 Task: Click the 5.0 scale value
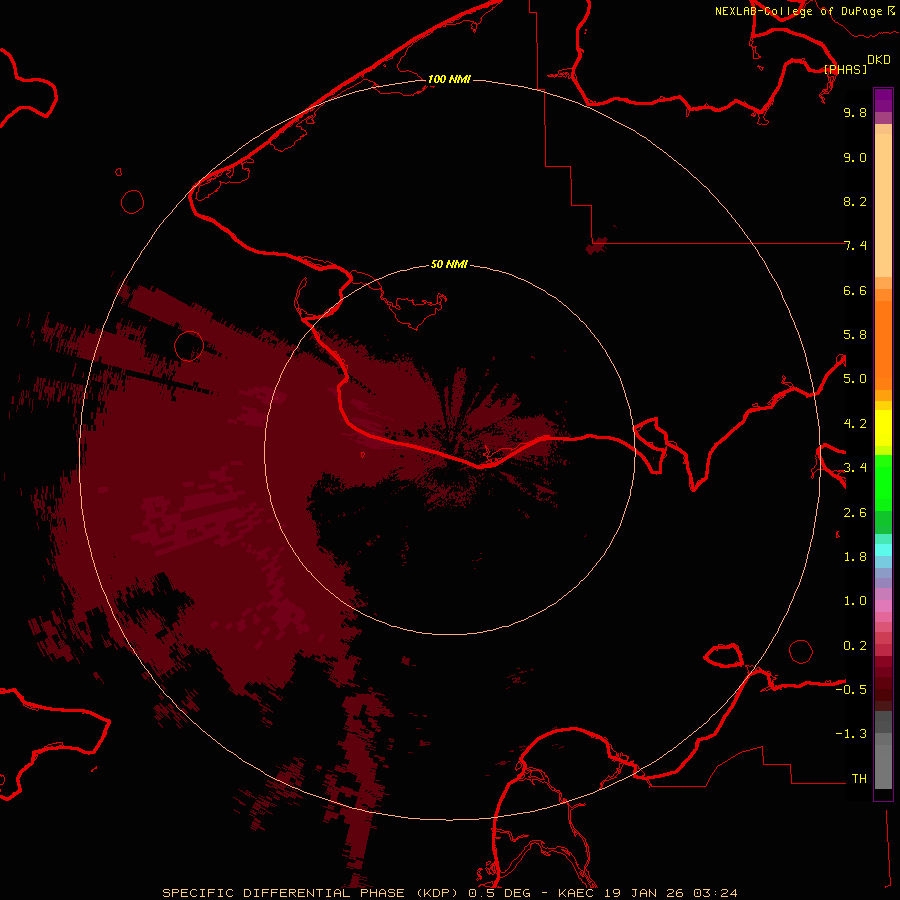pos(855,379)
